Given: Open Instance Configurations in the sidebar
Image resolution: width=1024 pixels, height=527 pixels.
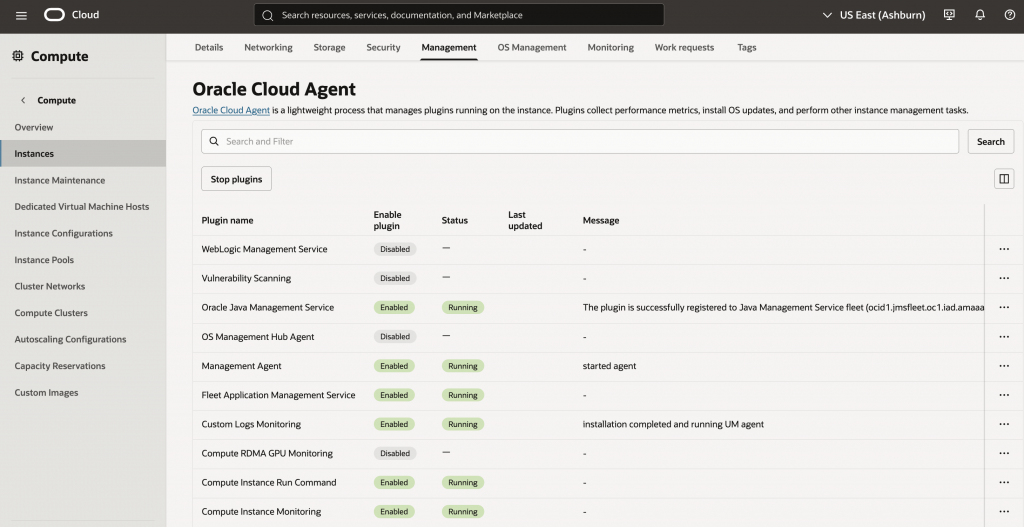Looking at the screenshot, I should pos(63,233).
